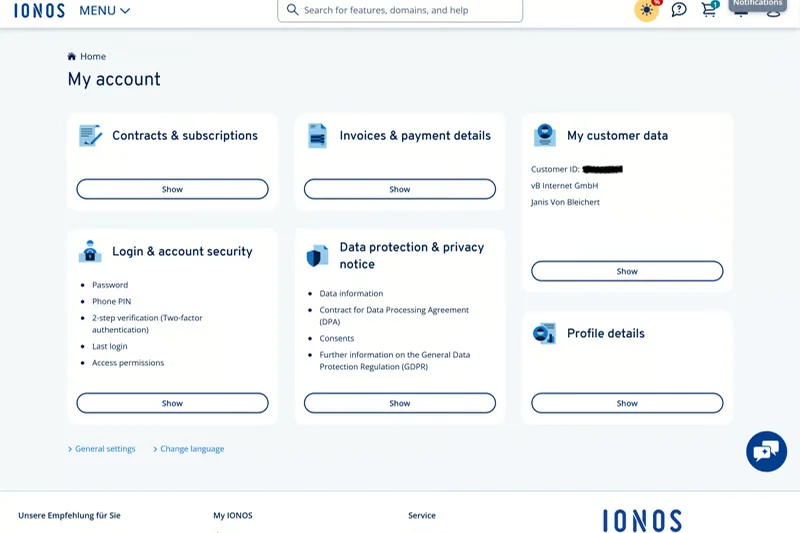Viewport: 800px width, 533px height.
Task: Click footer 'Unsere Empfehlung für Sie' heading
Action: pos(69,515)
